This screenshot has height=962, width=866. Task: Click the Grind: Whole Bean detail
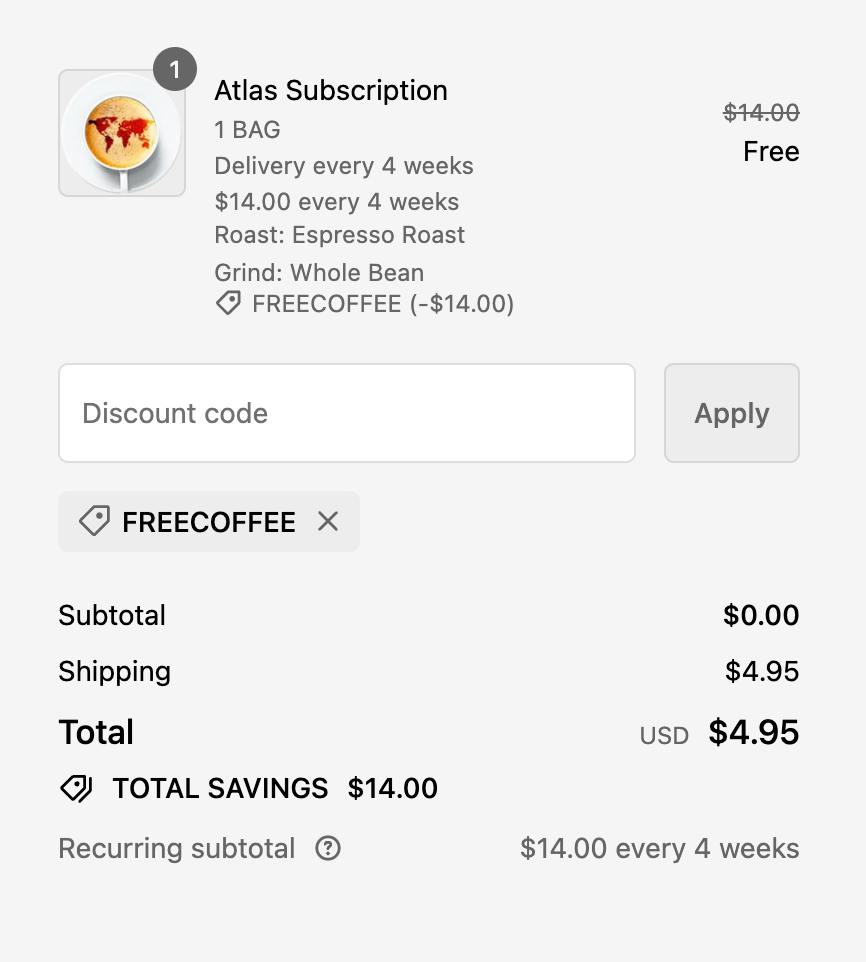click(319, 272)
